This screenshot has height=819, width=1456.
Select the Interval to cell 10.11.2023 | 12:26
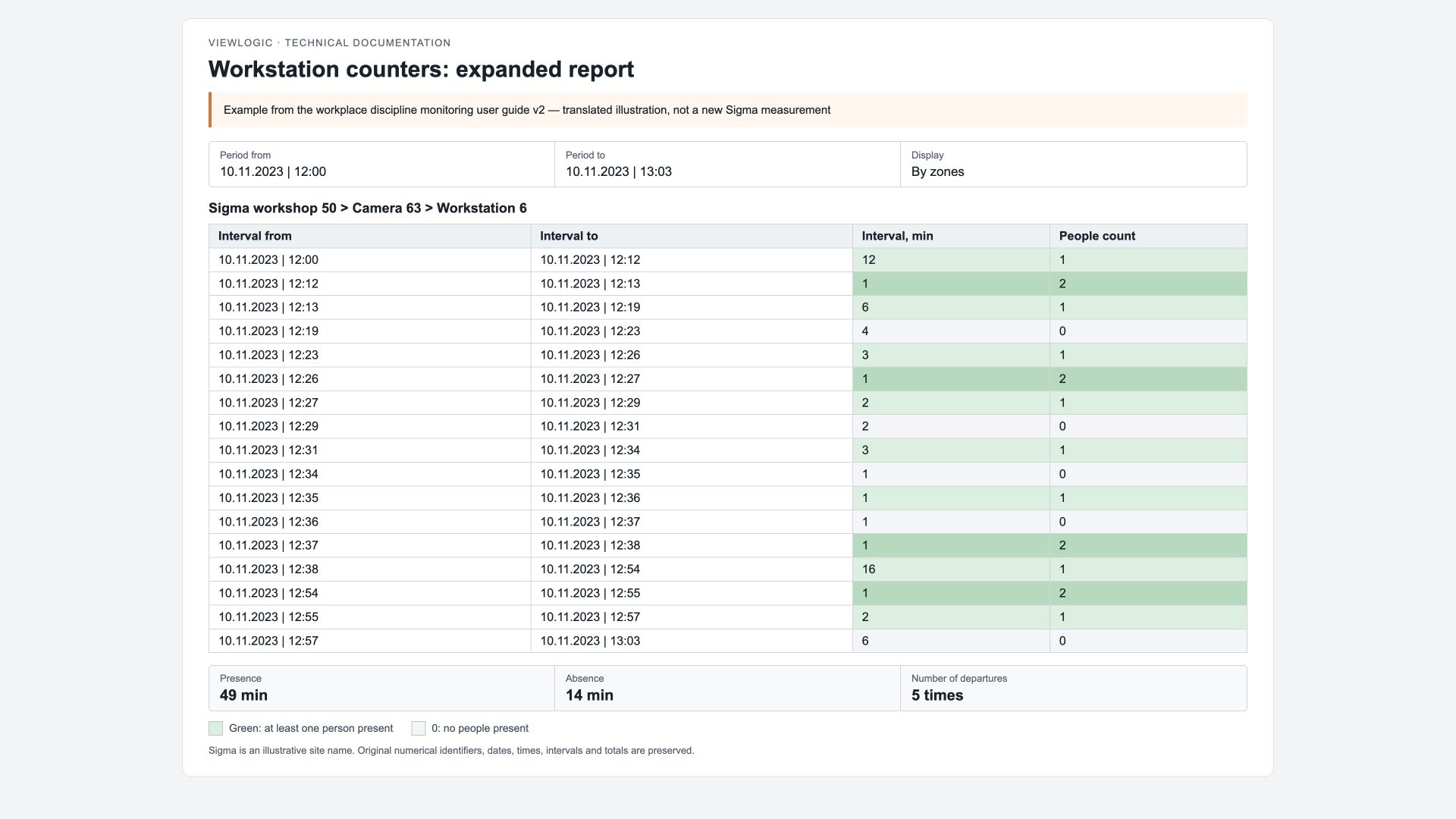tap(692, 355)
